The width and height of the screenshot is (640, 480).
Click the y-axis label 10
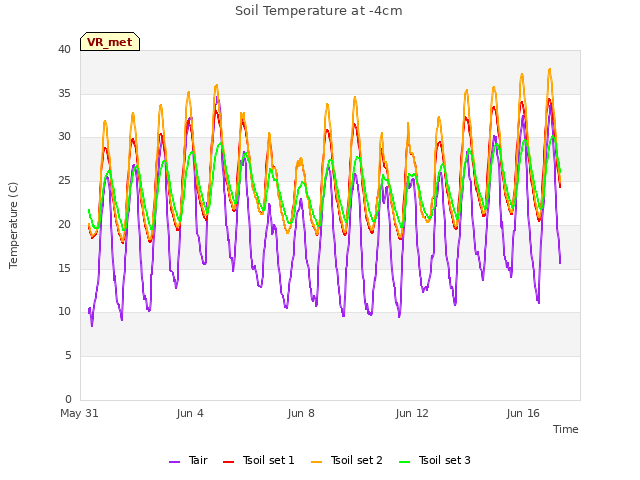pyautogui.click(x=64, y=312)
